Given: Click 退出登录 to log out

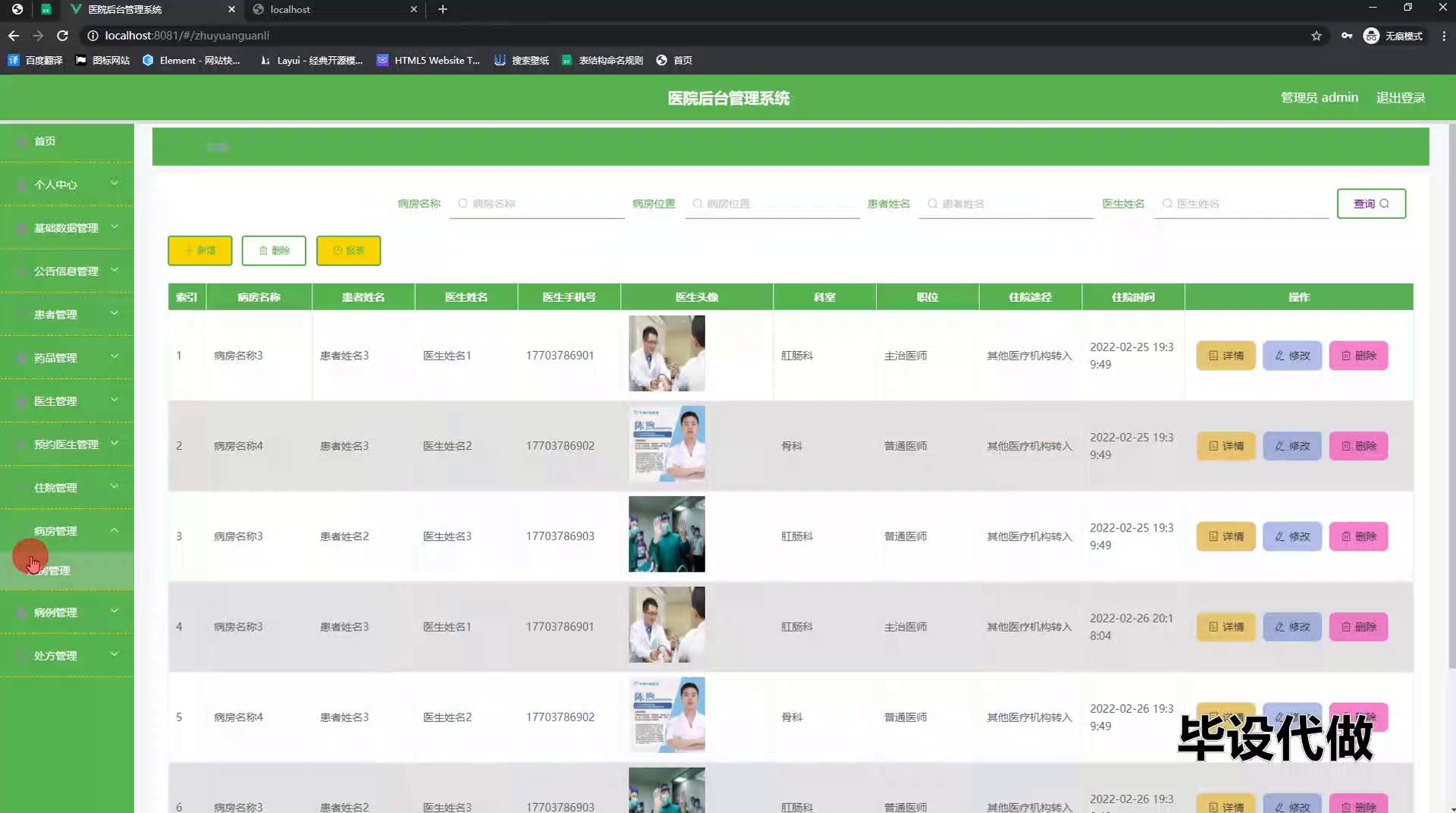Looking at the screenshot, I should 1401,98.
